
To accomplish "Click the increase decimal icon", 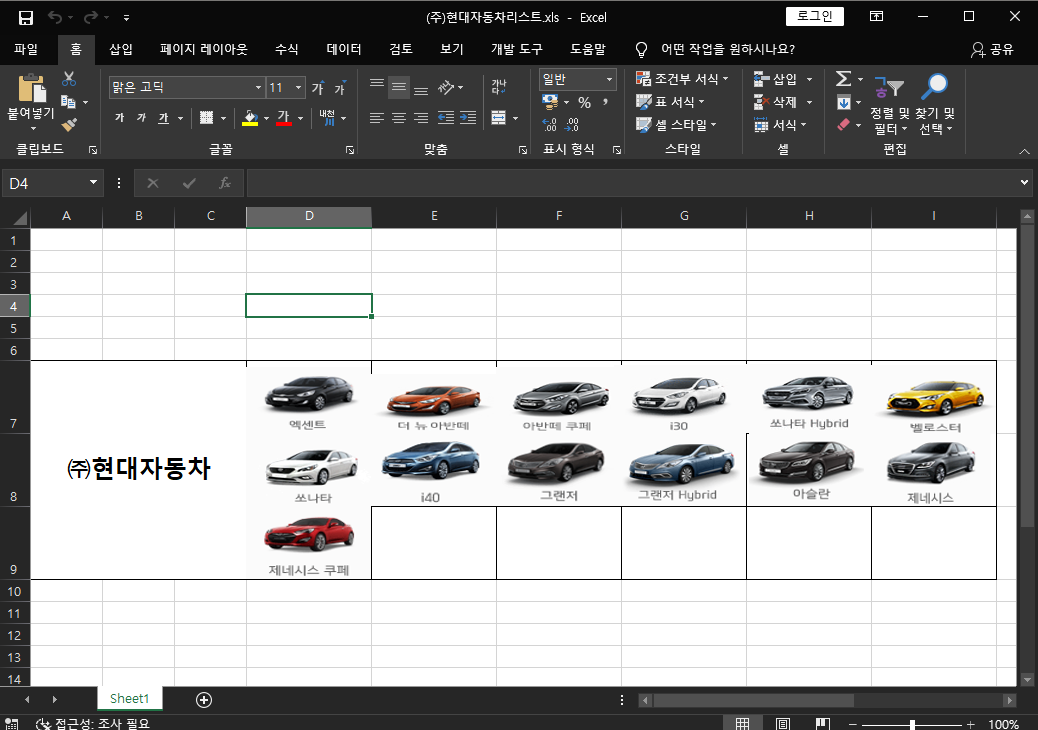I will [x=549, y=124].
